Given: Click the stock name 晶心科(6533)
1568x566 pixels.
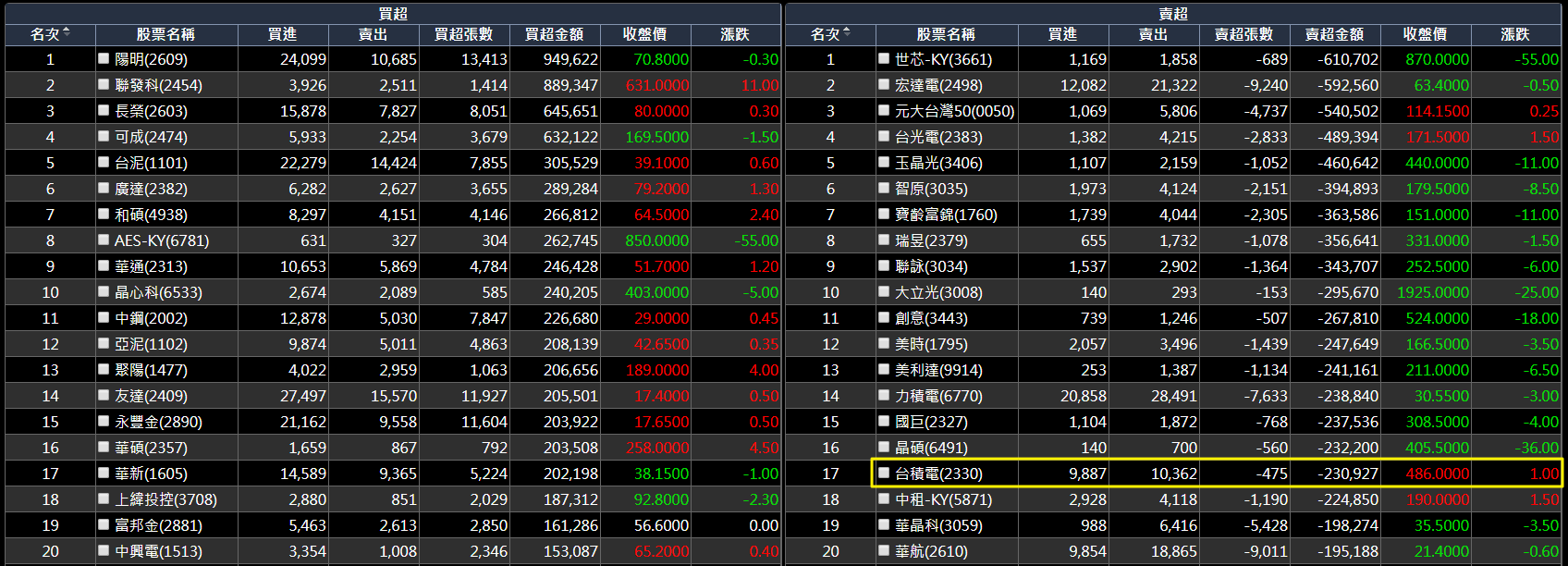Looking at the screenshot, I should pyautogui.click(x=158, y=292).
